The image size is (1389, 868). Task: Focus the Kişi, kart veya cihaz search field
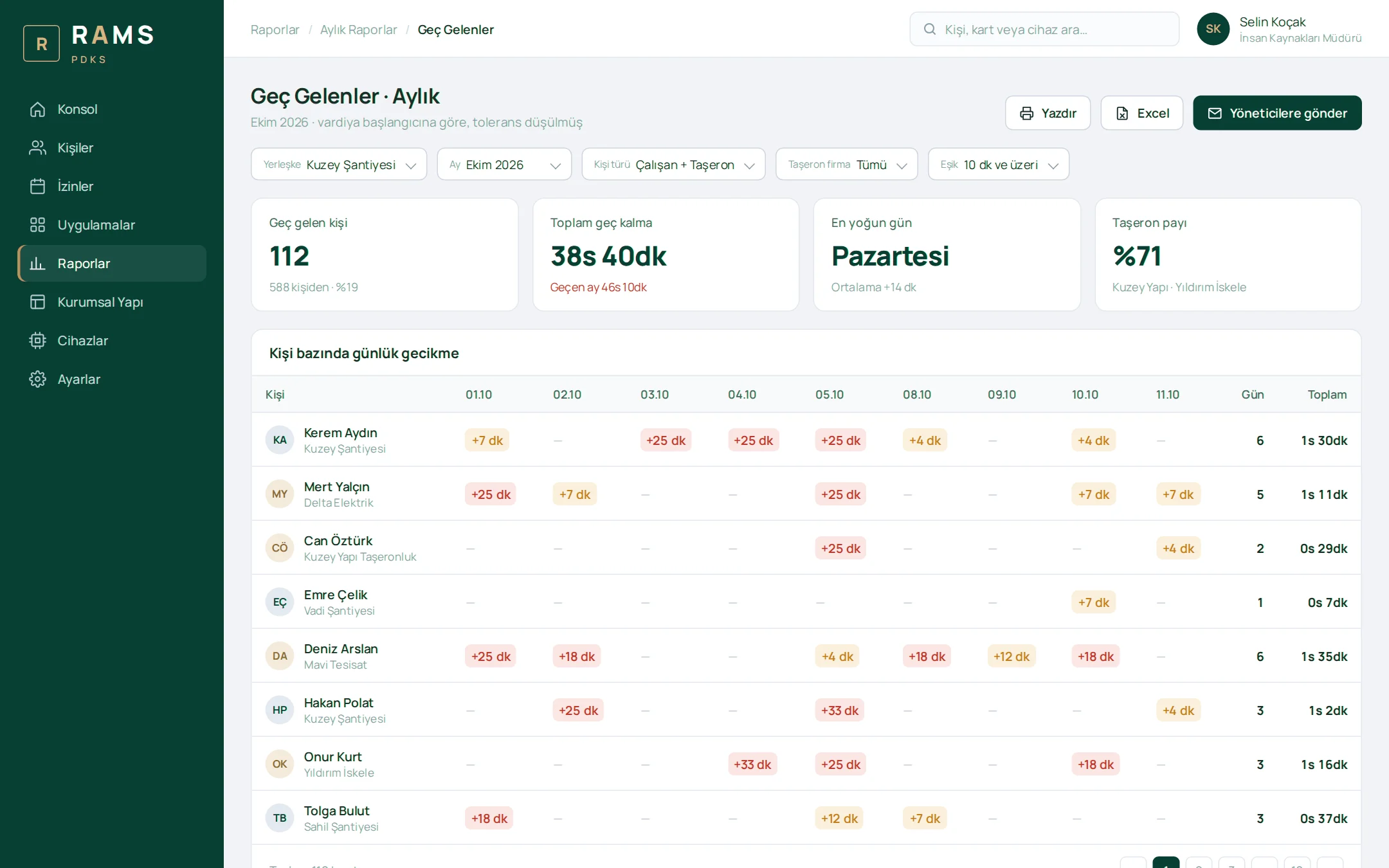point(1044,29)
